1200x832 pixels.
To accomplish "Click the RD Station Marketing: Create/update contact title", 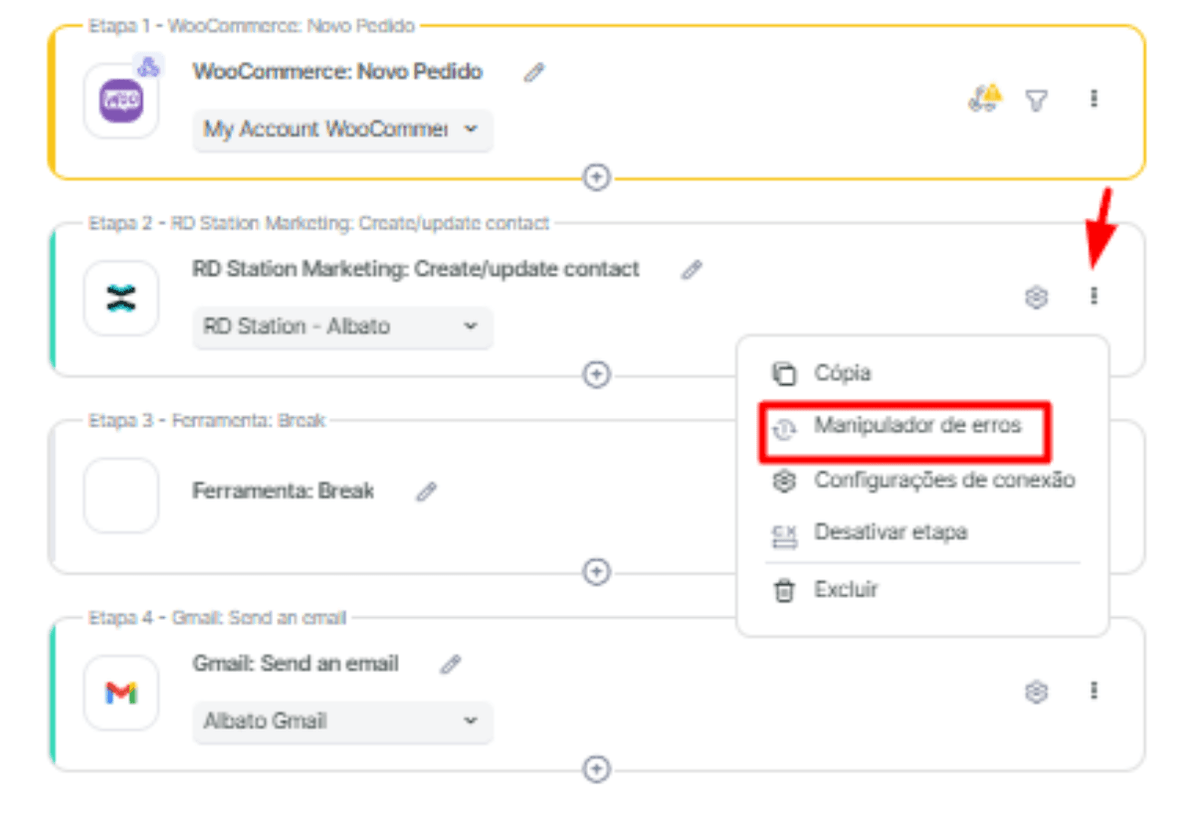I will 416,270.
